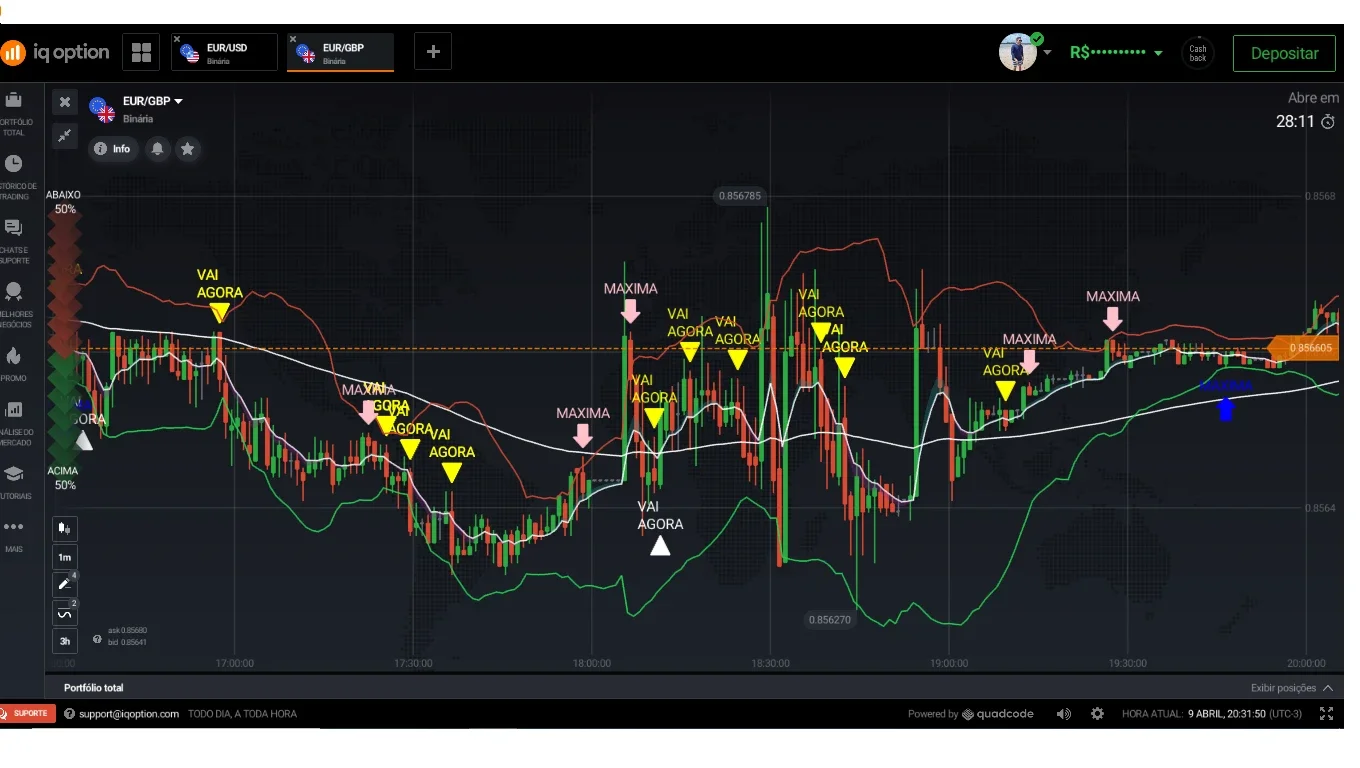Open the asset Info button

pyautogui.click(x=112, y=149)
